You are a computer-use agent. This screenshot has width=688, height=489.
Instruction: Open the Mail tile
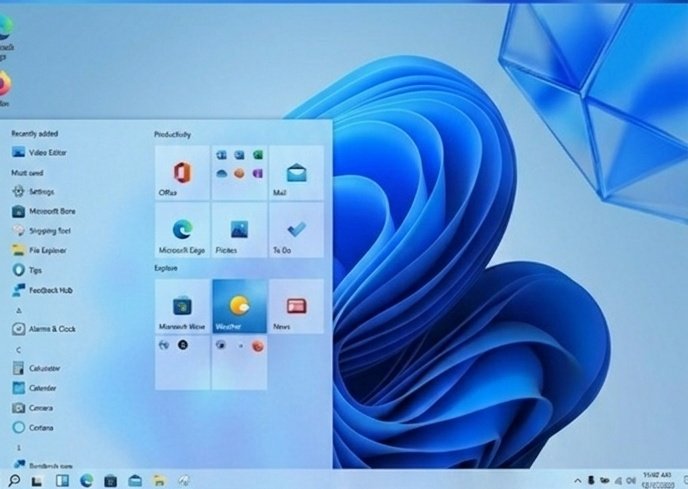(x=297, y=173)
